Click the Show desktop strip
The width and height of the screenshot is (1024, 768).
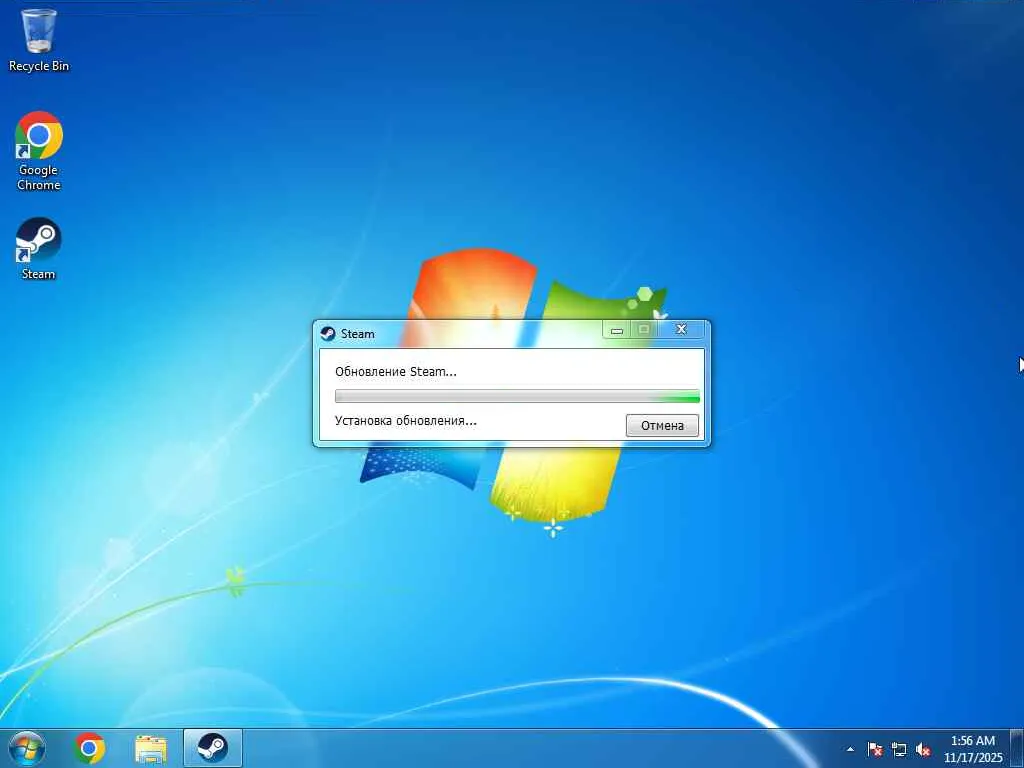pyautogui.click(x=1017, y=748)
